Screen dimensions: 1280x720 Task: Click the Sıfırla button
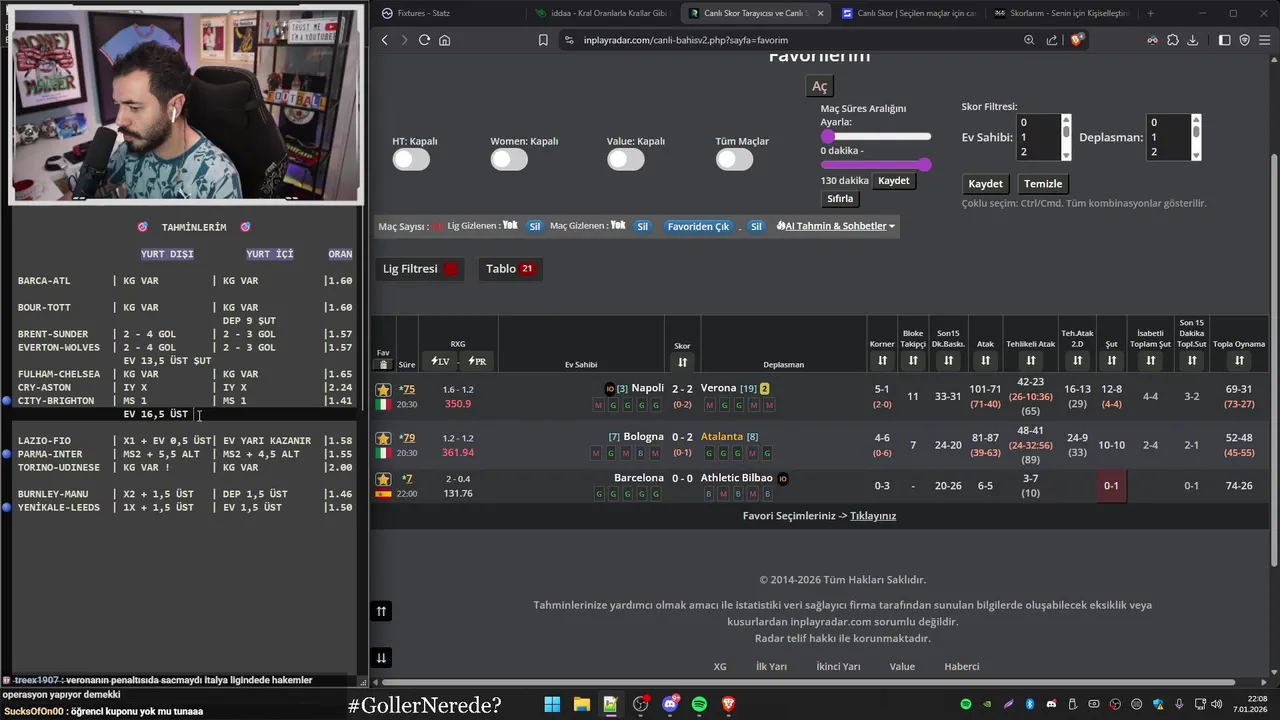(840, 198)
